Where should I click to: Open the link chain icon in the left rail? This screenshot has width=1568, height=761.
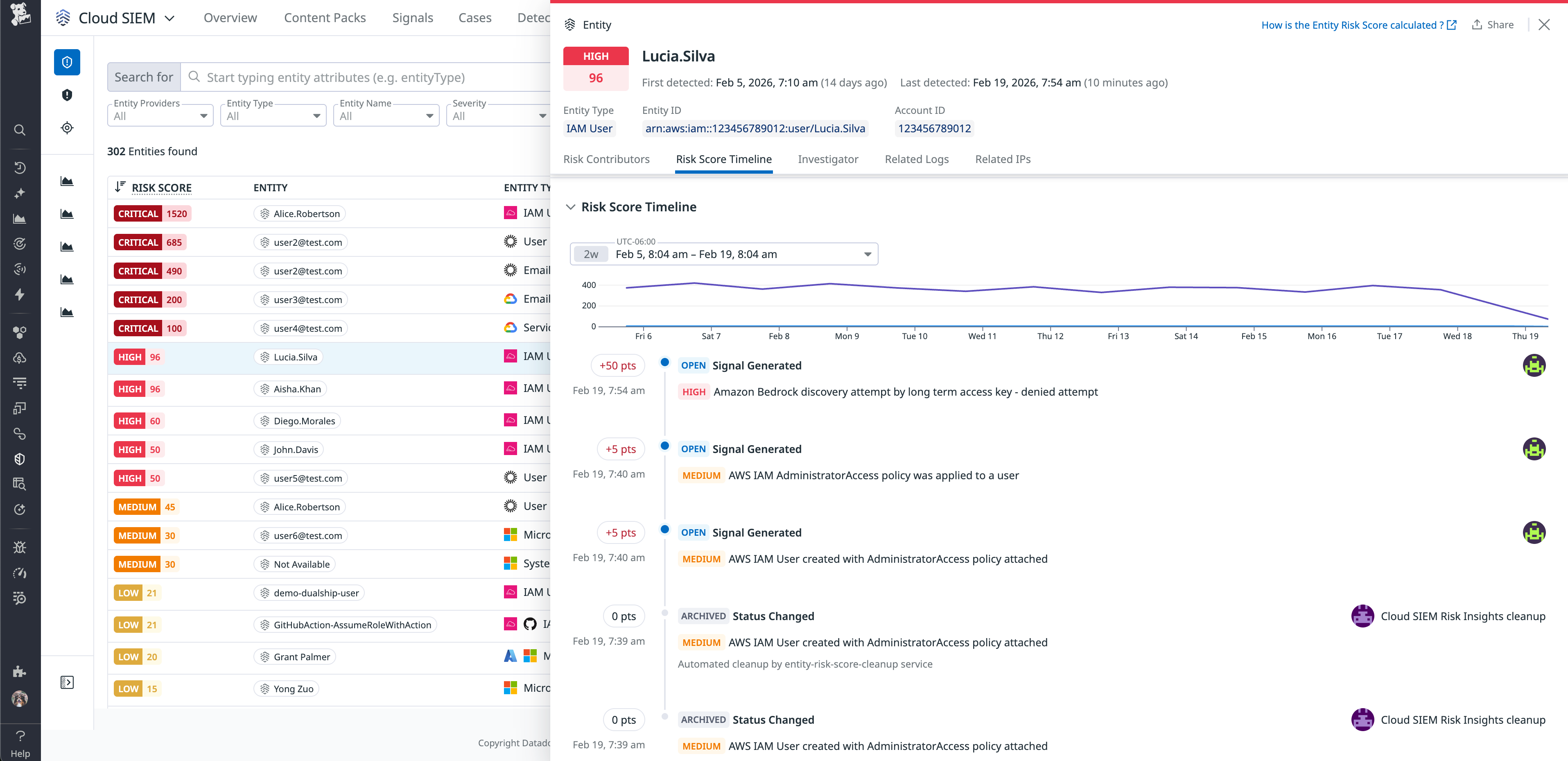(20, 434)
